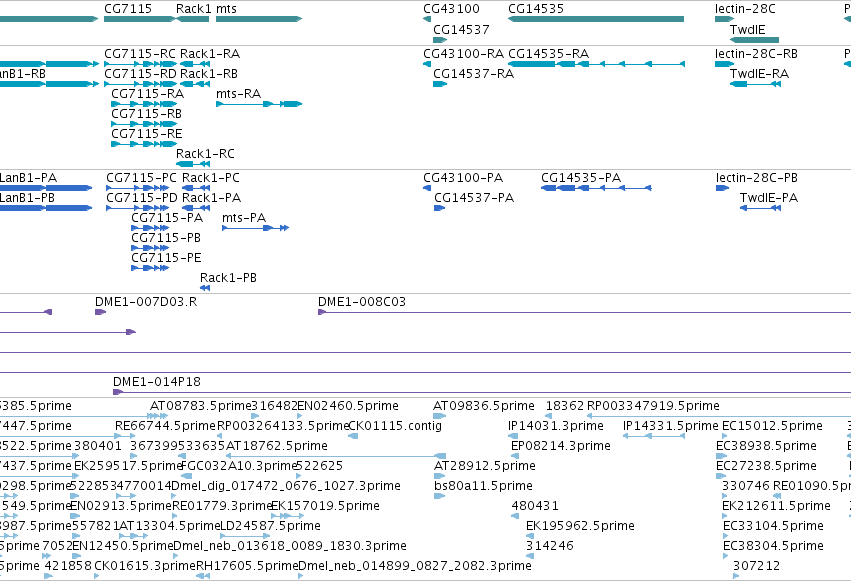Image resolution: width=851 pixels, height=581 pixels.
Task: Click the bs80a11.5prime EST label
Action: (x=484, y=486)
